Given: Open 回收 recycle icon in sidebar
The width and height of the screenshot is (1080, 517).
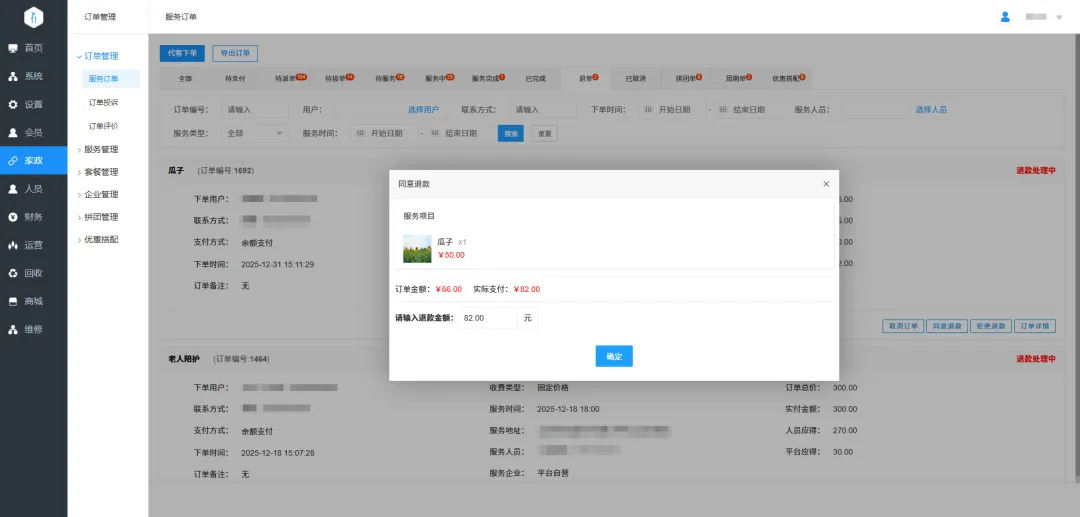Looking at the screenshot, I should click(x=13, y=272).
